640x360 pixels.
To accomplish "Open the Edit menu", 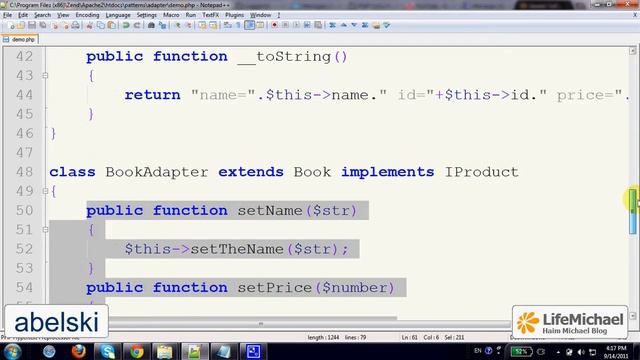I will coord(23,15).
